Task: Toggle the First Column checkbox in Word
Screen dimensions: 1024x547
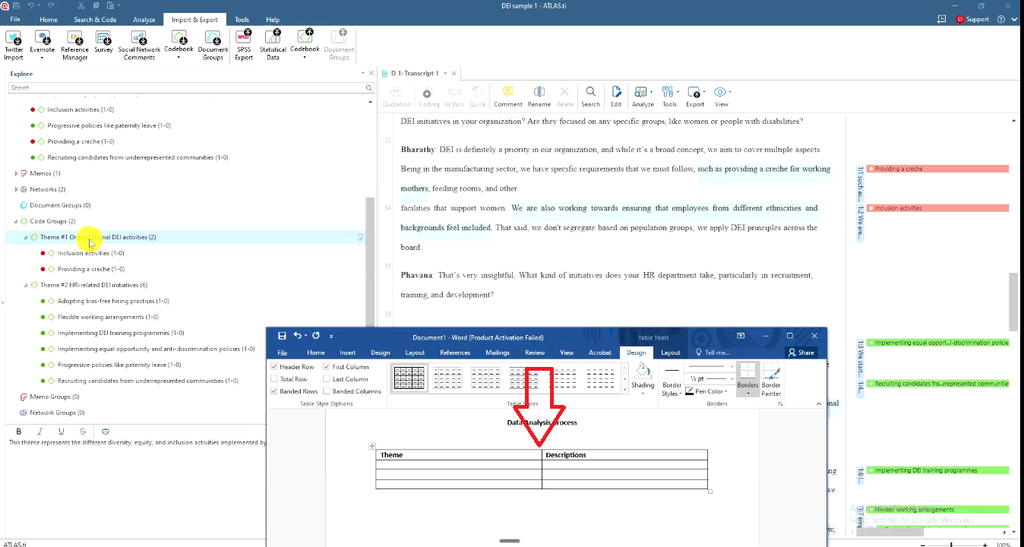Action: click(327, 367)
